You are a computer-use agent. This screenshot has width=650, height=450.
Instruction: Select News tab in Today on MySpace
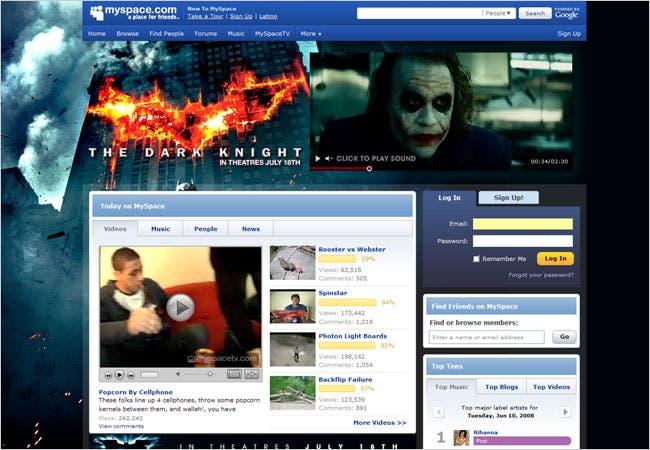(x=251, y=229)
